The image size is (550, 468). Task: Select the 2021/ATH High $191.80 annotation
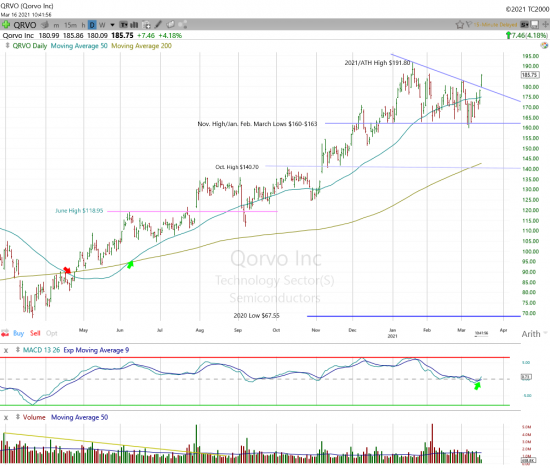(x=377, y=63)
